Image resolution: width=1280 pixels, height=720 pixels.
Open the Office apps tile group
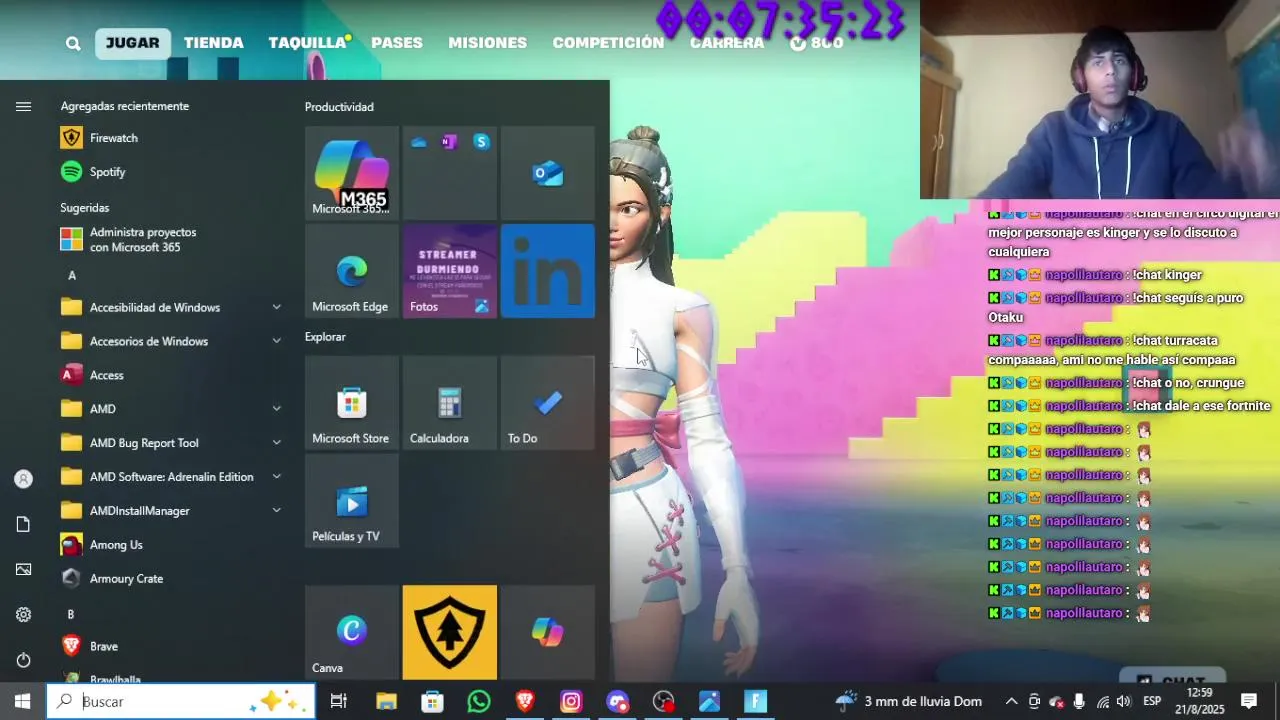coord(449,172)
